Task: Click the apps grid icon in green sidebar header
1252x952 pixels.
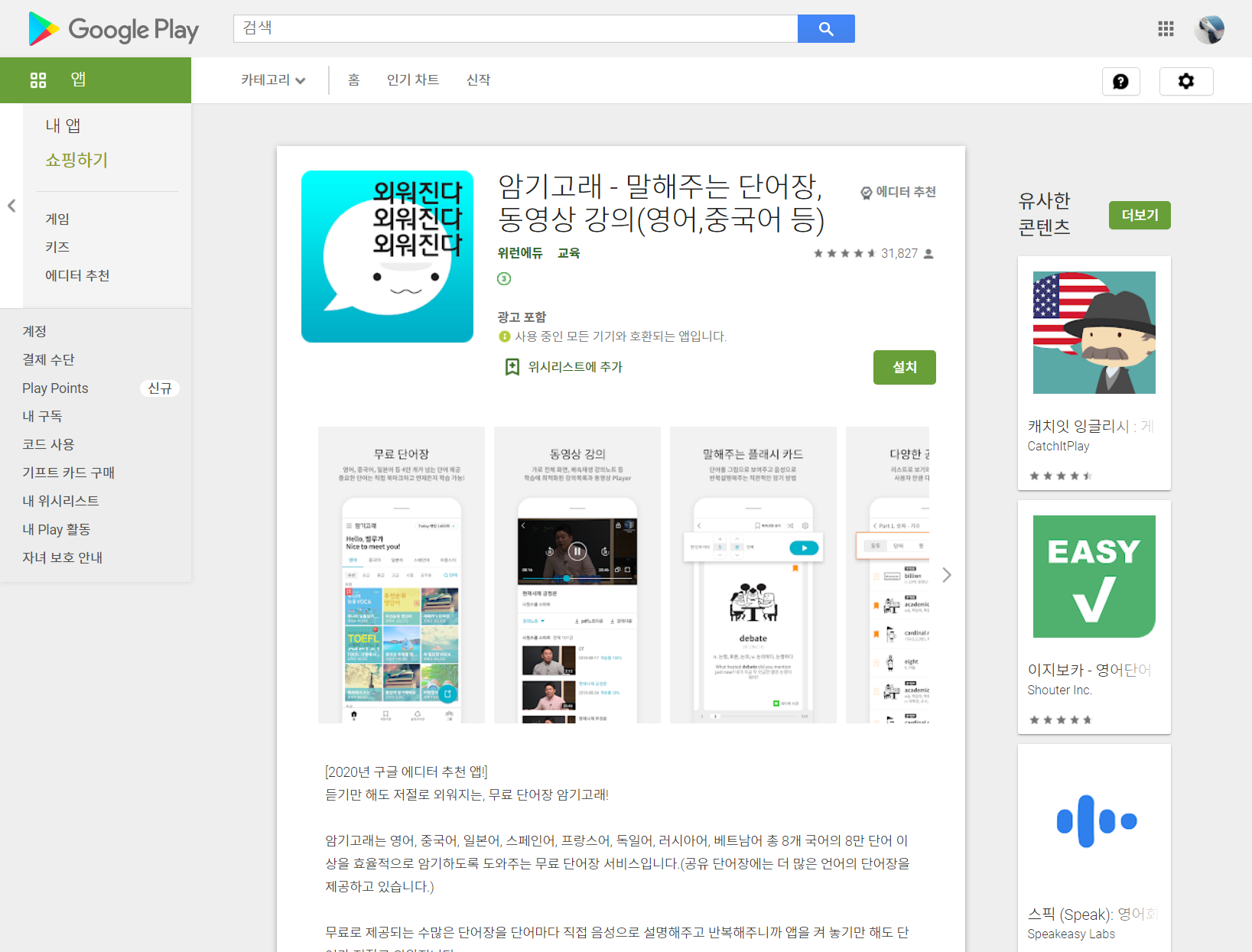Action: click(x=38, y=80)
